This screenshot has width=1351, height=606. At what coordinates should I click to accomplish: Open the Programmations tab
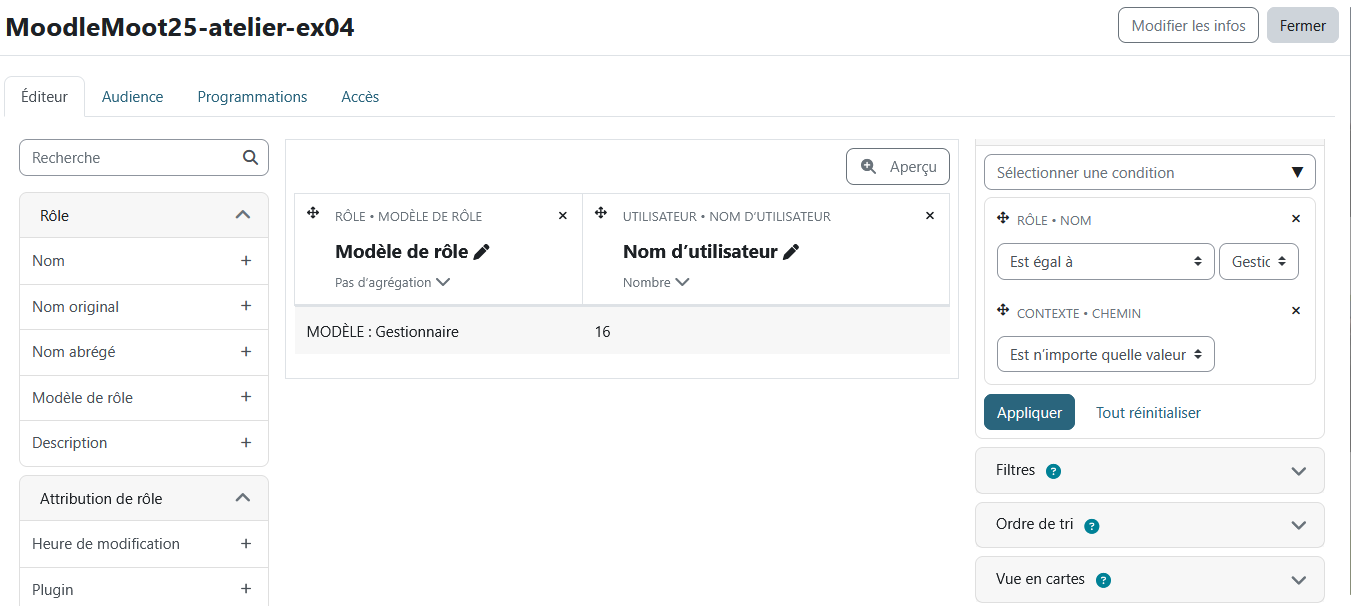pyautogui.click(x=252, y=96)
